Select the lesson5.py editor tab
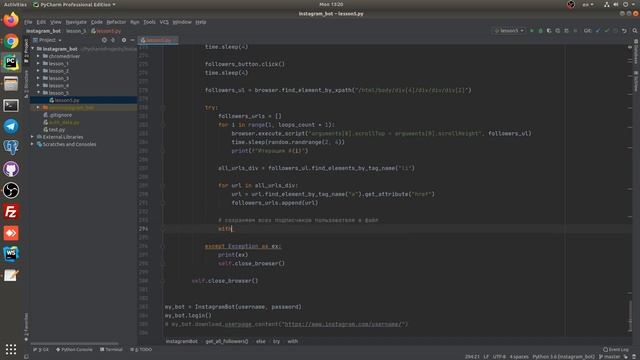This screenshot has height=360, width=640. pos(158,40)
